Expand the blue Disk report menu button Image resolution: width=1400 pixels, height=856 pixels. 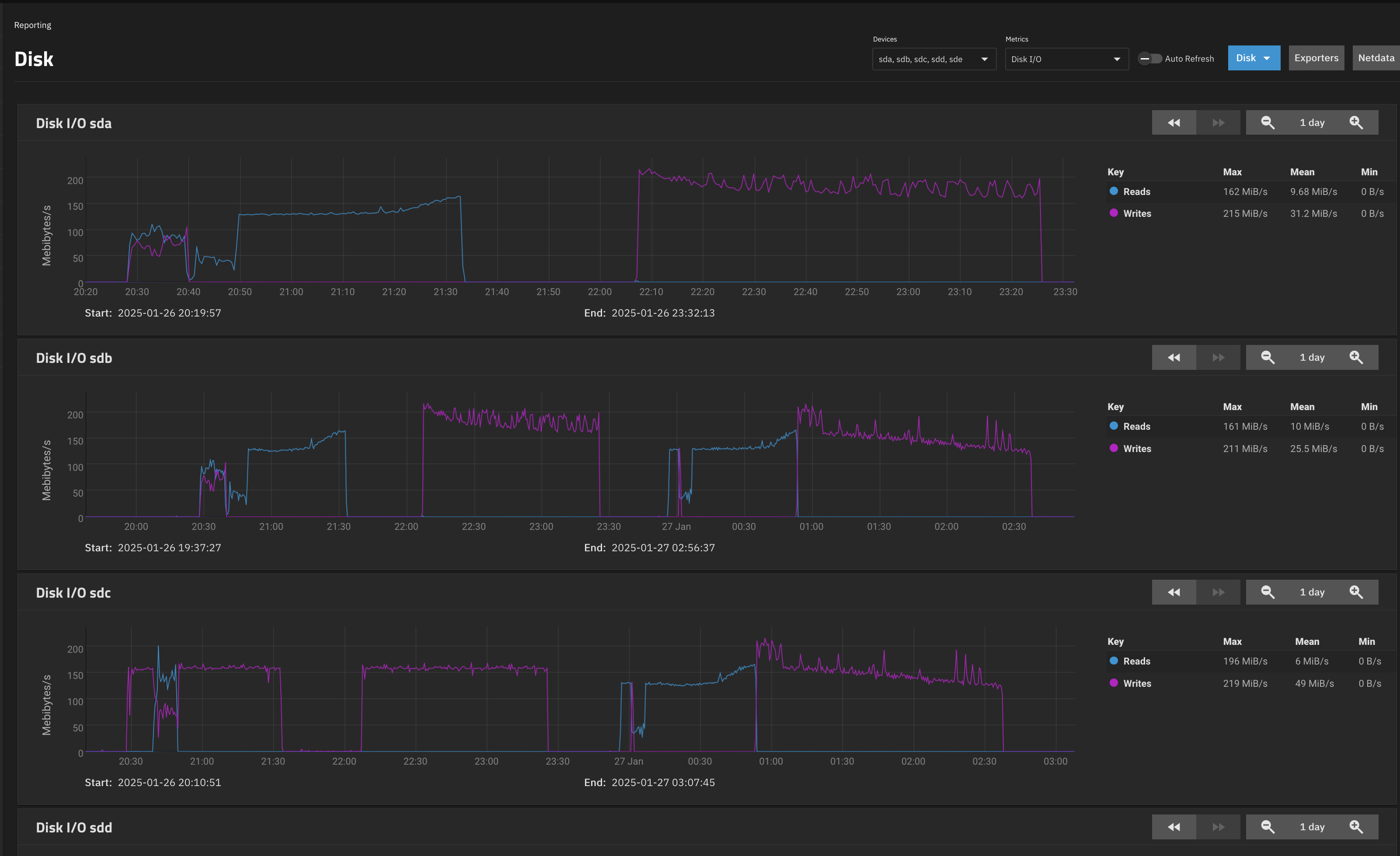1254,58
